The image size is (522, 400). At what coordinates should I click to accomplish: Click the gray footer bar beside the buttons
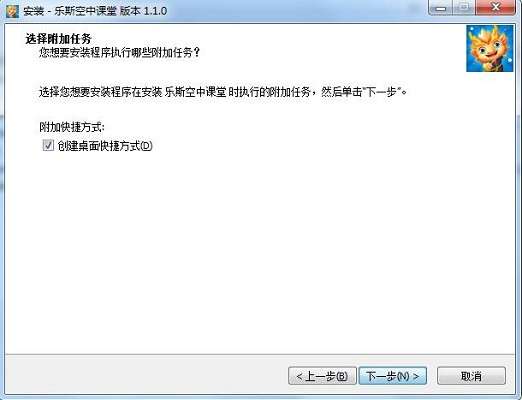147,376
